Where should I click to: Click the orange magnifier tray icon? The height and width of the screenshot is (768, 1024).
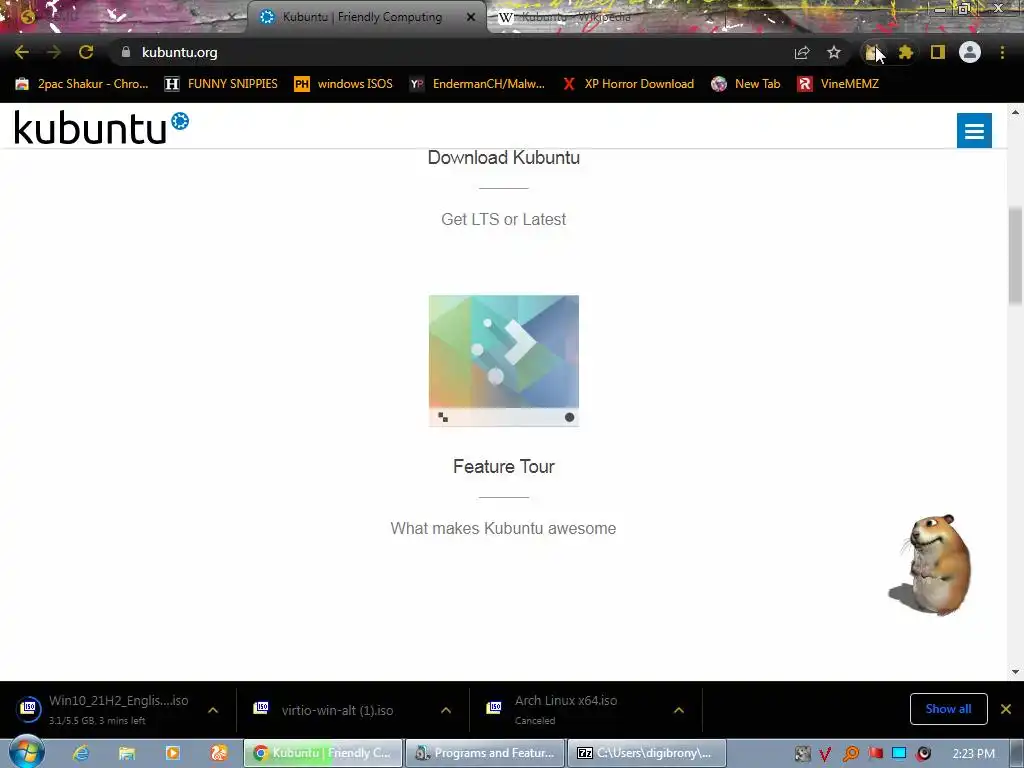(850, 754)
